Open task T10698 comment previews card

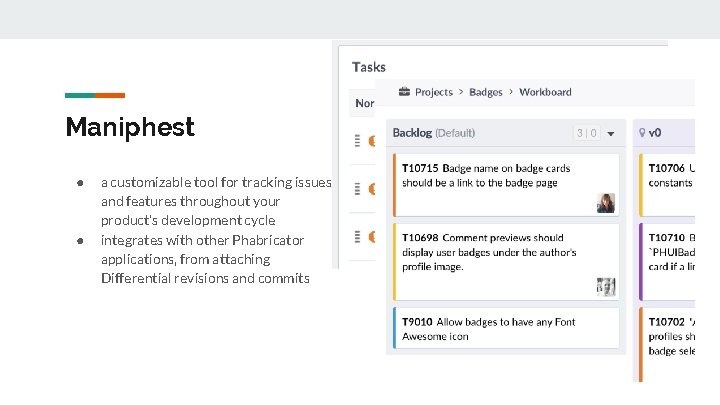coord(489,252)
